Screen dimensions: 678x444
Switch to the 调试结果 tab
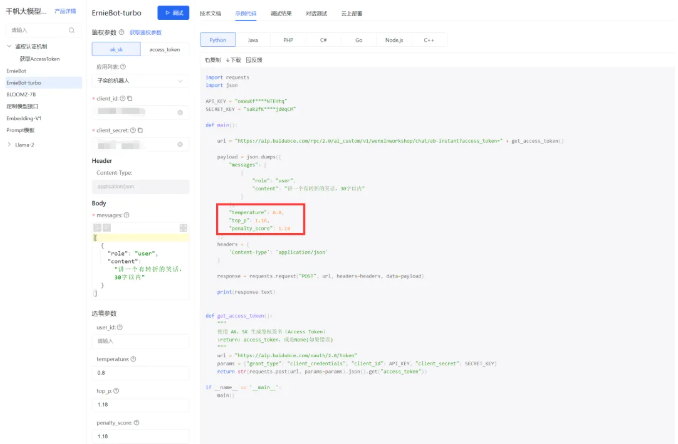[281, 13]
